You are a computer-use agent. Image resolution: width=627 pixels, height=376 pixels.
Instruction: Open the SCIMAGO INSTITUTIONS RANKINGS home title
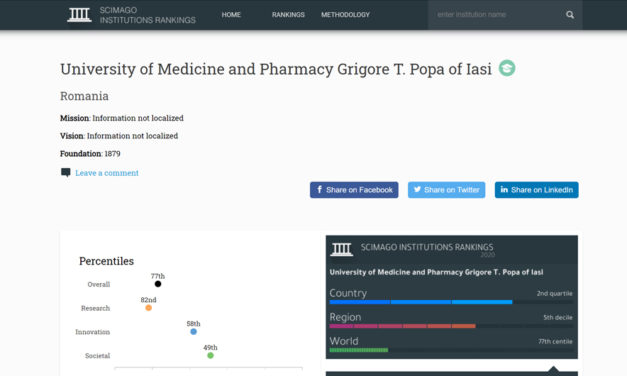[x=148, y=15]
